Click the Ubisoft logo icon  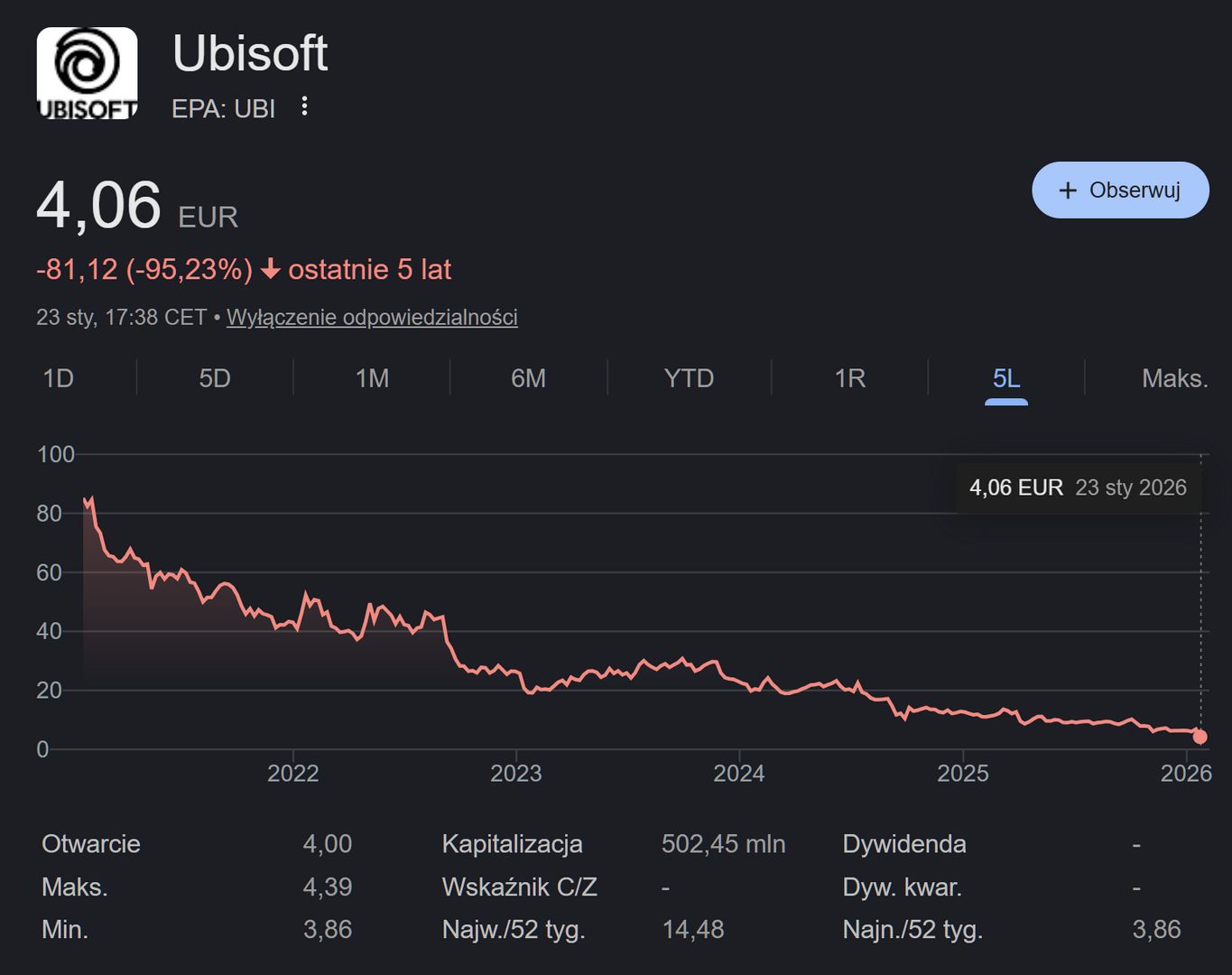[86, 71]
